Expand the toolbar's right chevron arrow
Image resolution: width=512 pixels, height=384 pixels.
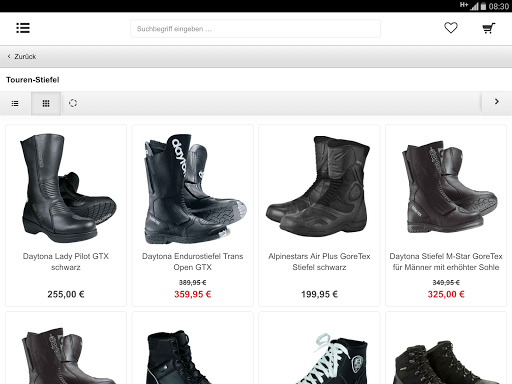click(x=497, y=102)
